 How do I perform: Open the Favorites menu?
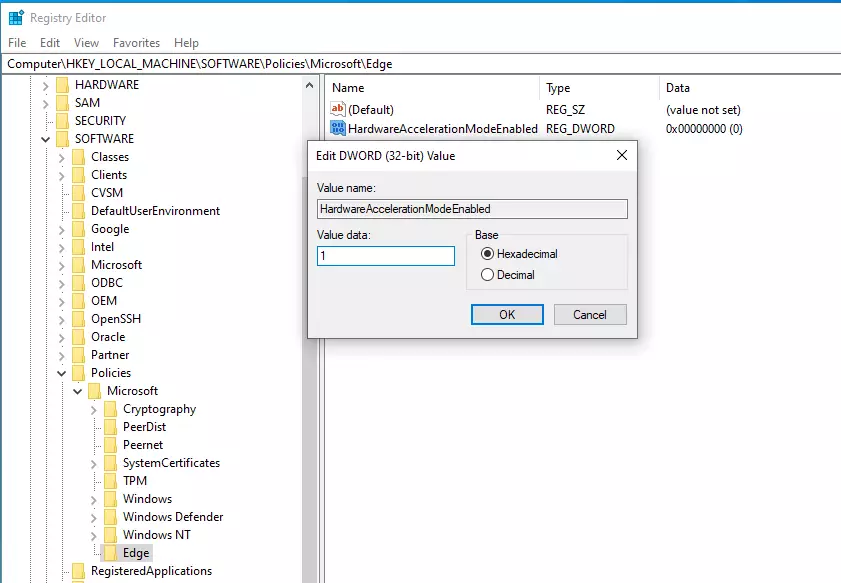point(136,42)
